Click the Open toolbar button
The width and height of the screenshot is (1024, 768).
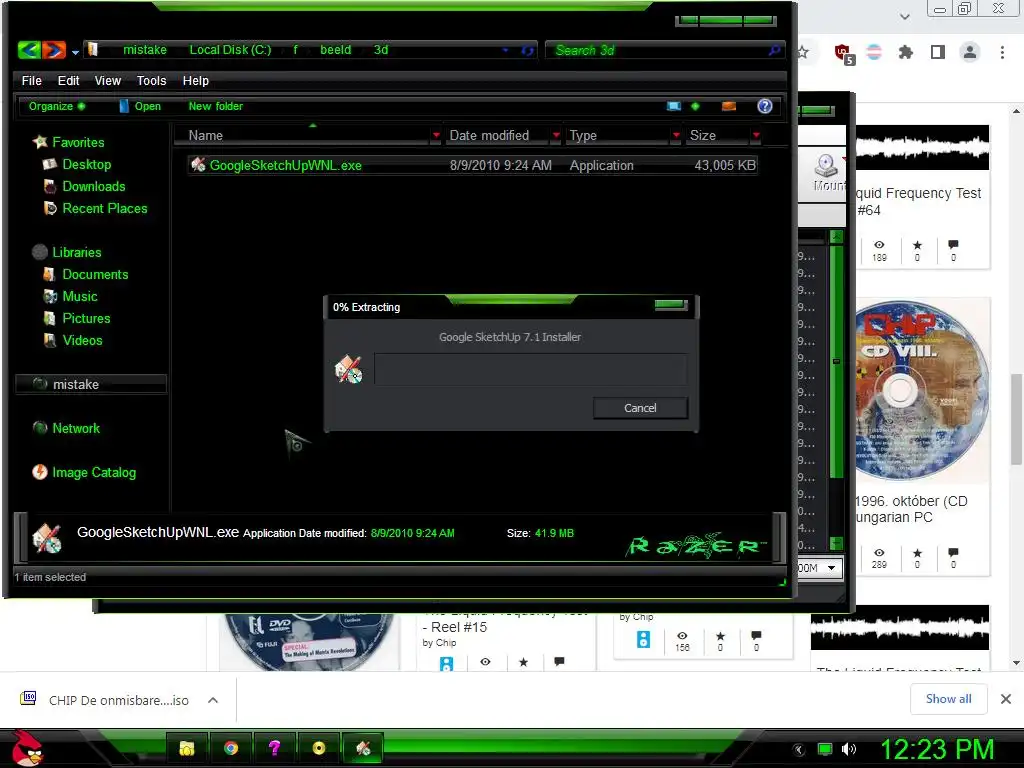pos(140,106)
